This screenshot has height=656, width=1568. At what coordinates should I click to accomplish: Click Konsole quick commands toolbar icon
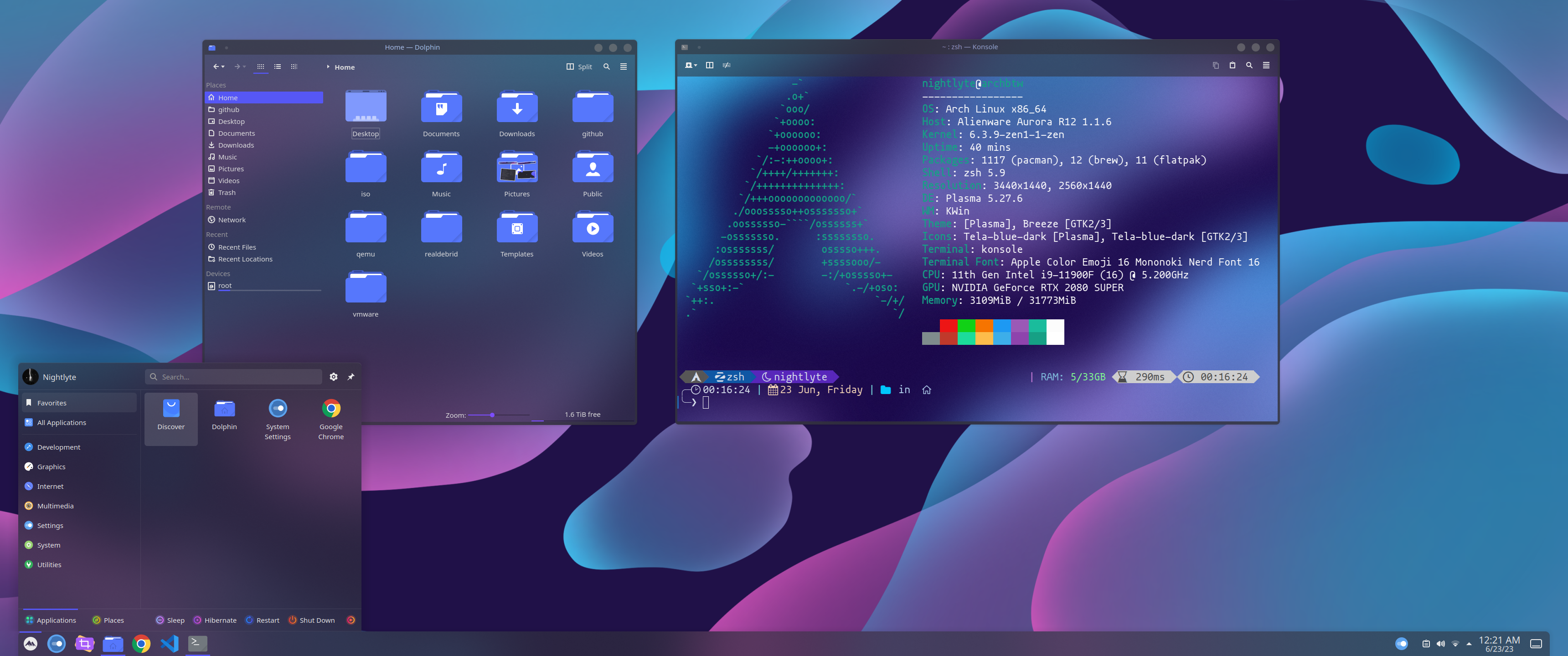tap(726, 65)
